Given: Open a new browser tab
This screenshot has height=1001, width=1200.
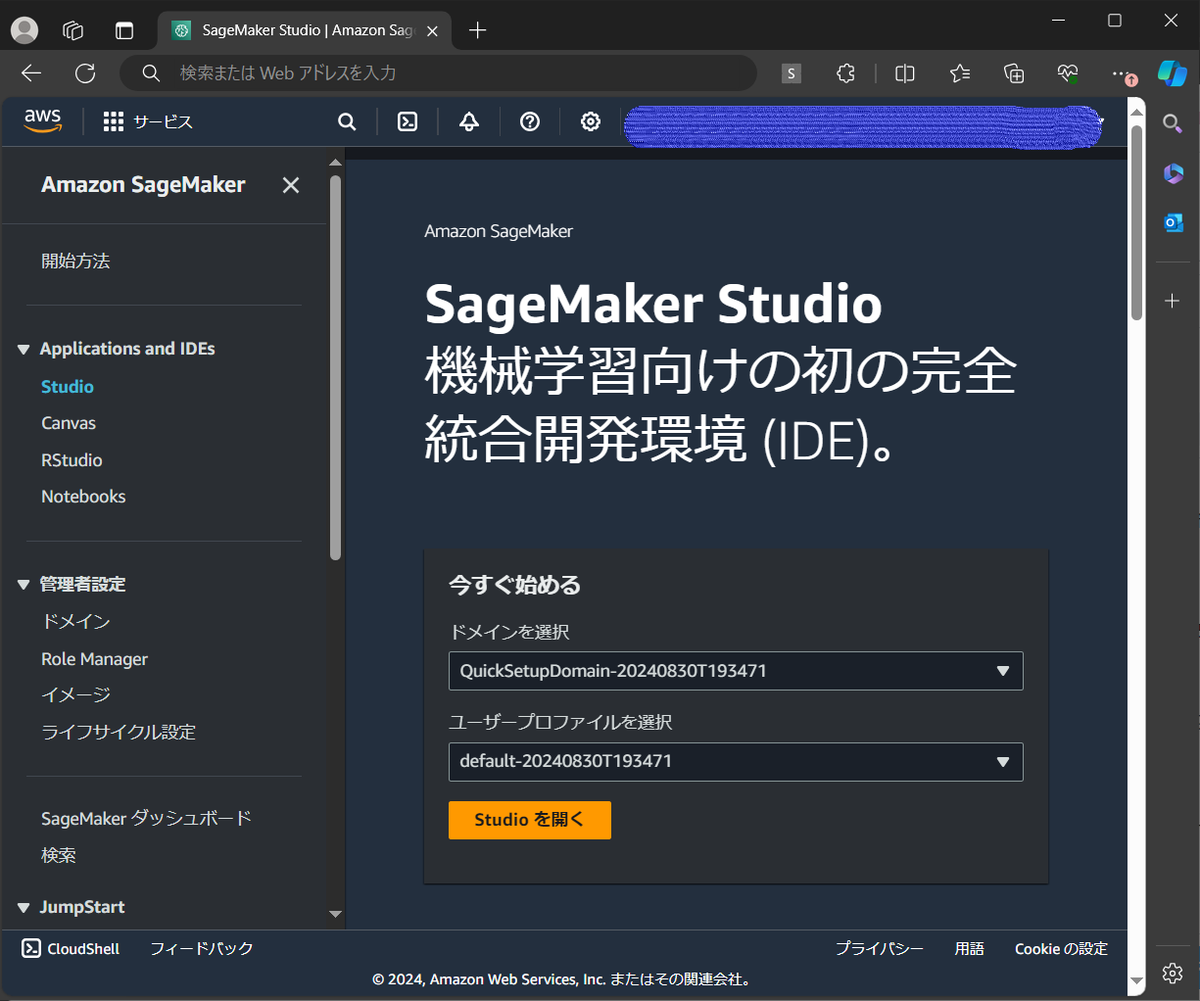Looking at the screenshot, I should tap(478, 30).
